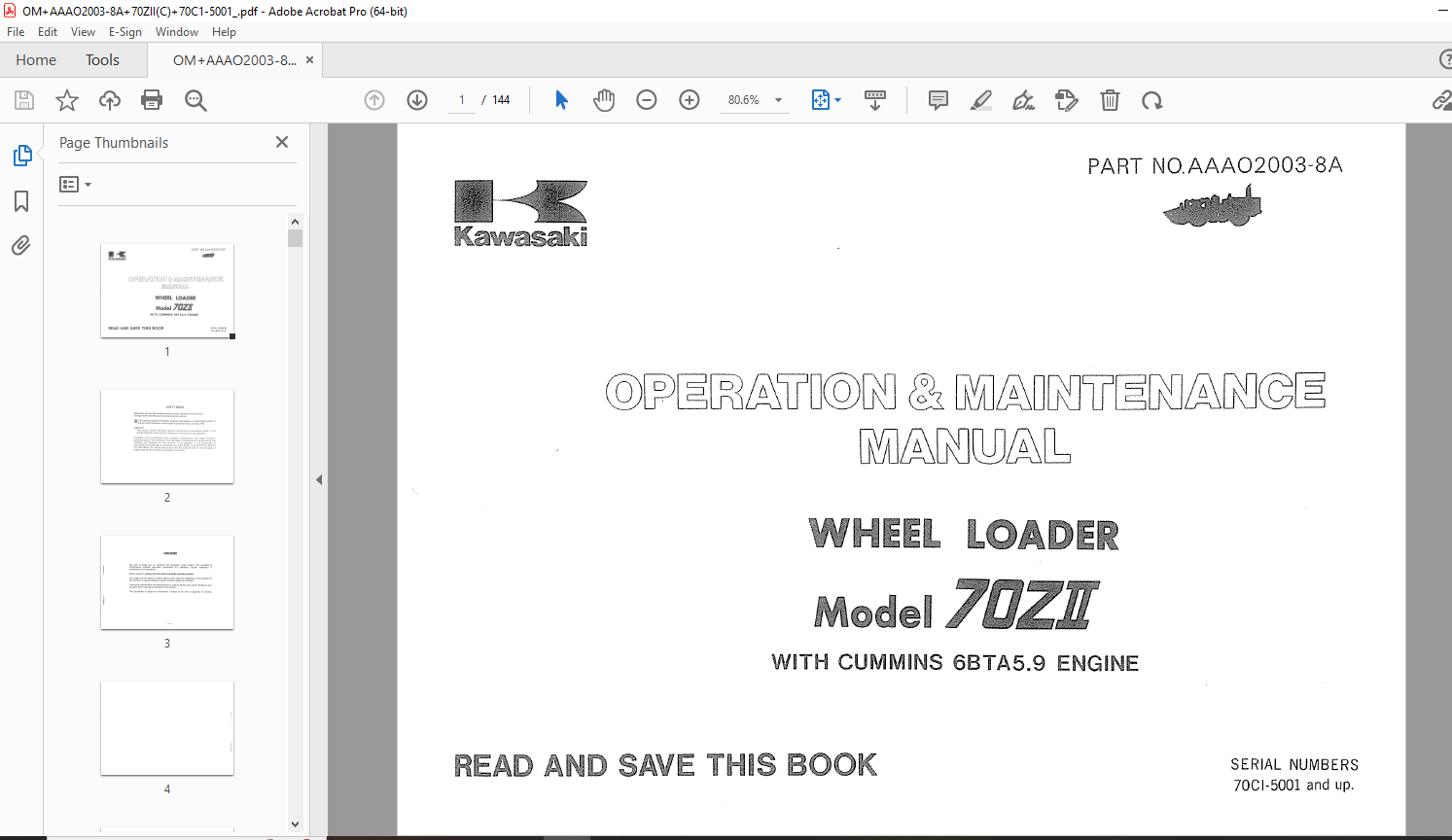This screenshot has width=1452, height=840.
Task: Add the document to starred favorites
Action: pos(67,100)
